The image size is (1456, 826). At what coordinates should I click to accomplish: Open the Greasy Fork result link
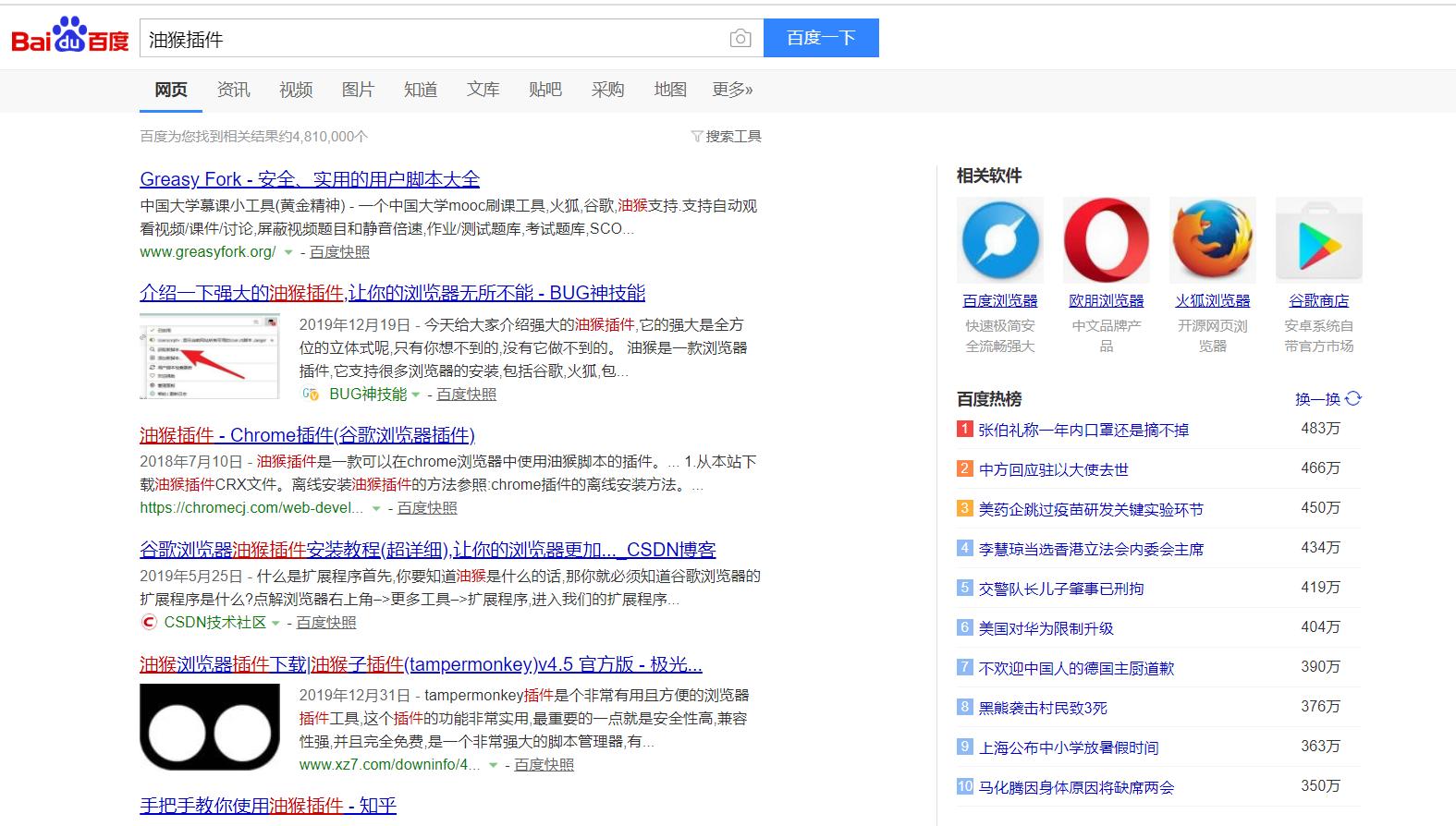coord(310,179)
